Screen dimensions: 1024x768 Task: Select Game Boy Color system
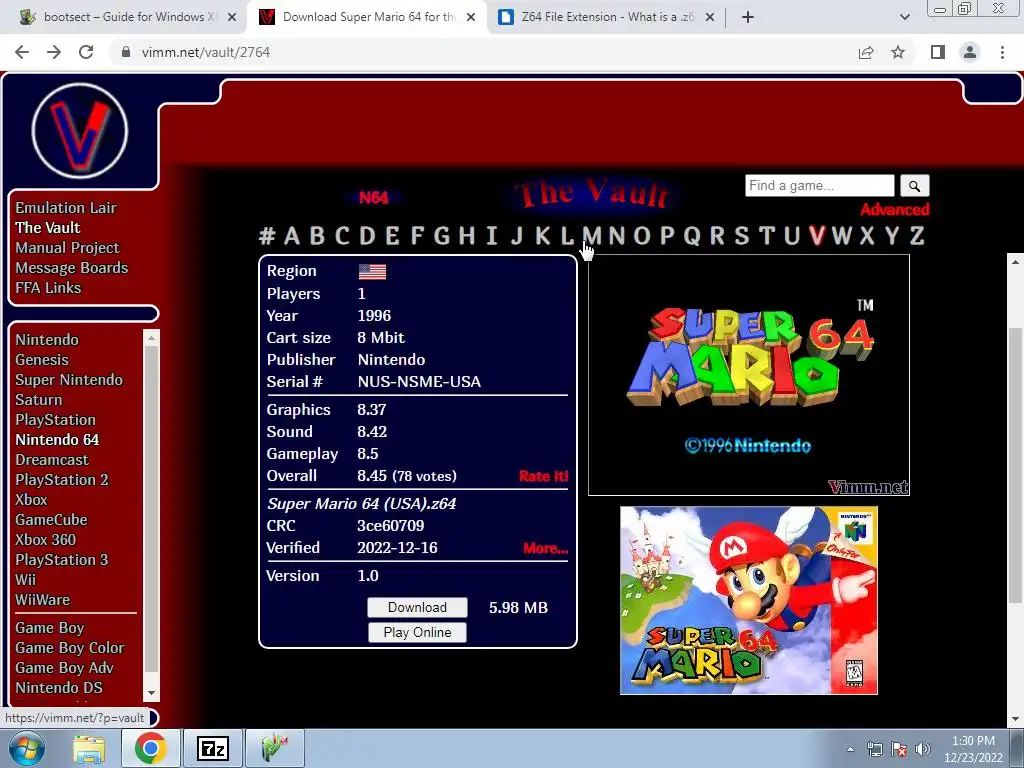pyautogui.click(x=70, y=648)
